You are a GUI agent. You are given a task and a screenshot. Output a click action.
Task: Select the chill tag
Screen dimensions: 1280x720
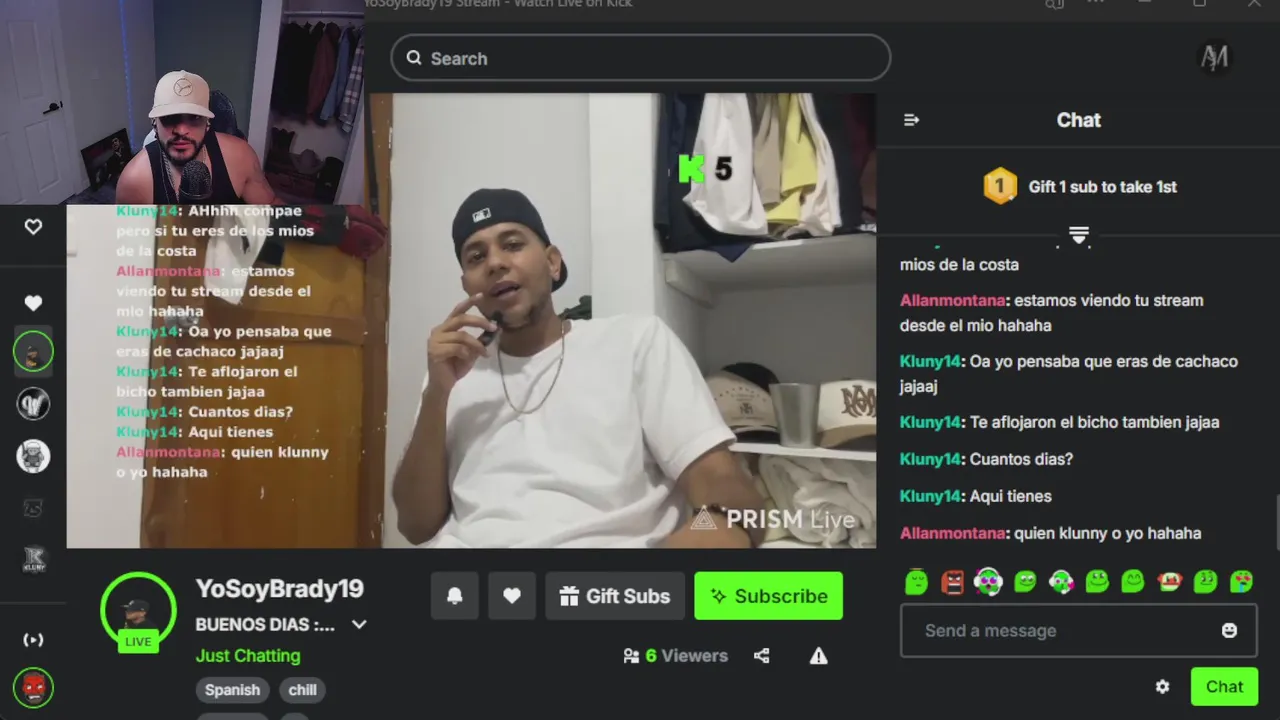pos(303,690)
